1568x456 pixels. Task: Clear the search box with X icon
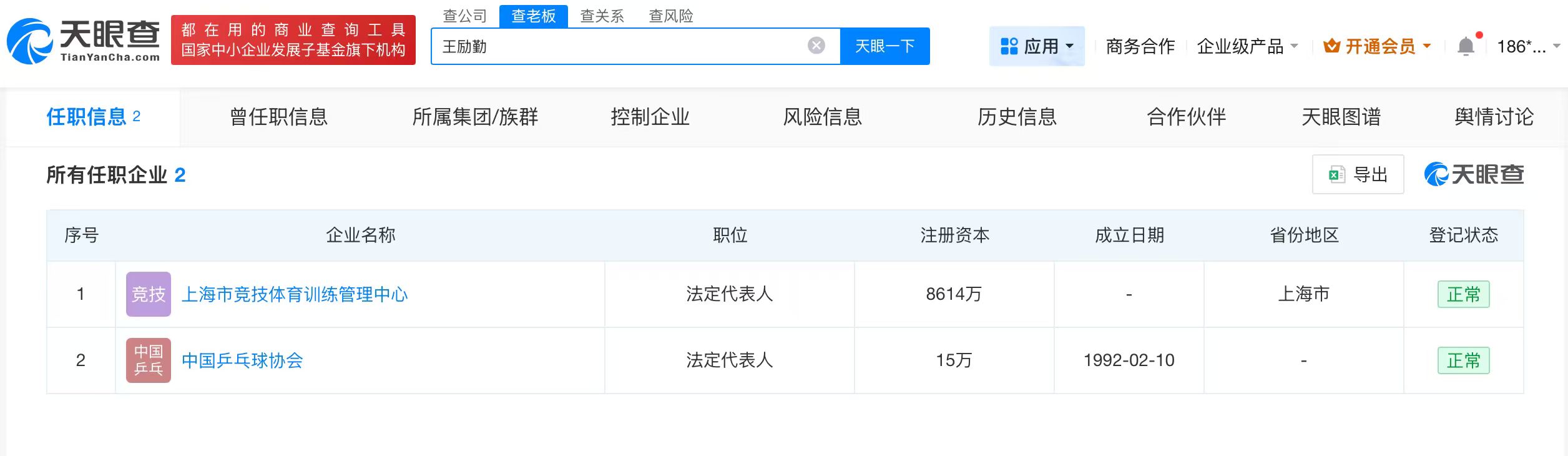(x=816, y=46)
